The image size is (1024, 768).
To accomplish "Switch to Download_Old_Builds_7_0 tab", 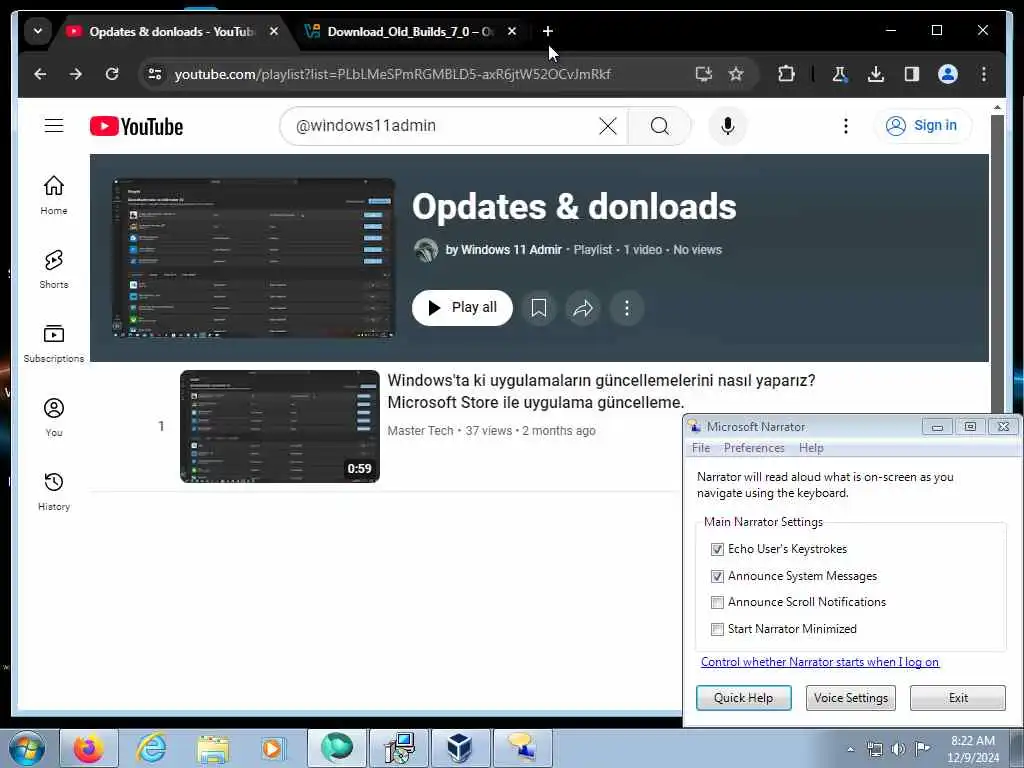I will point(409,31).
